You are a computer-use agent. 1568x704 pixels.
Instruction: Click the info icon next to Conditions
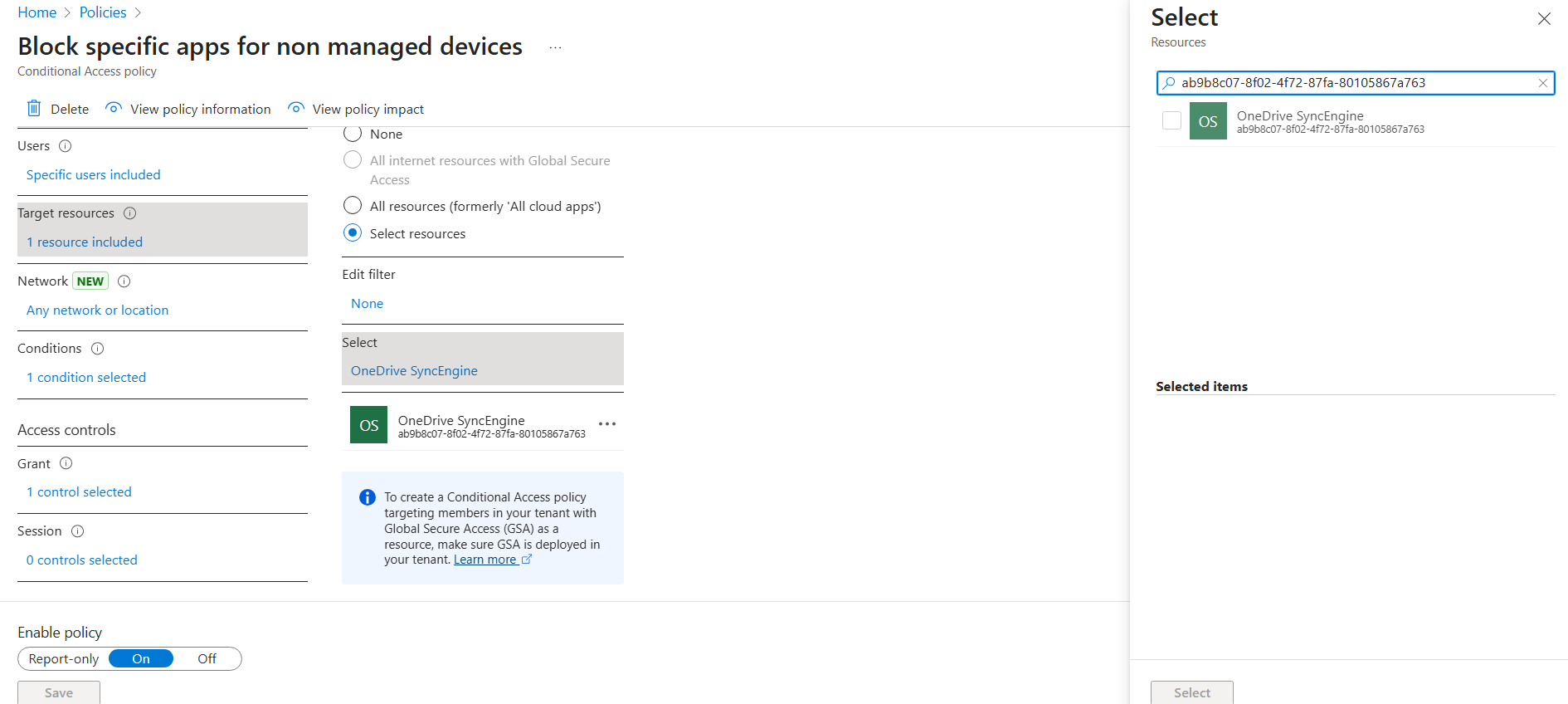97,349
